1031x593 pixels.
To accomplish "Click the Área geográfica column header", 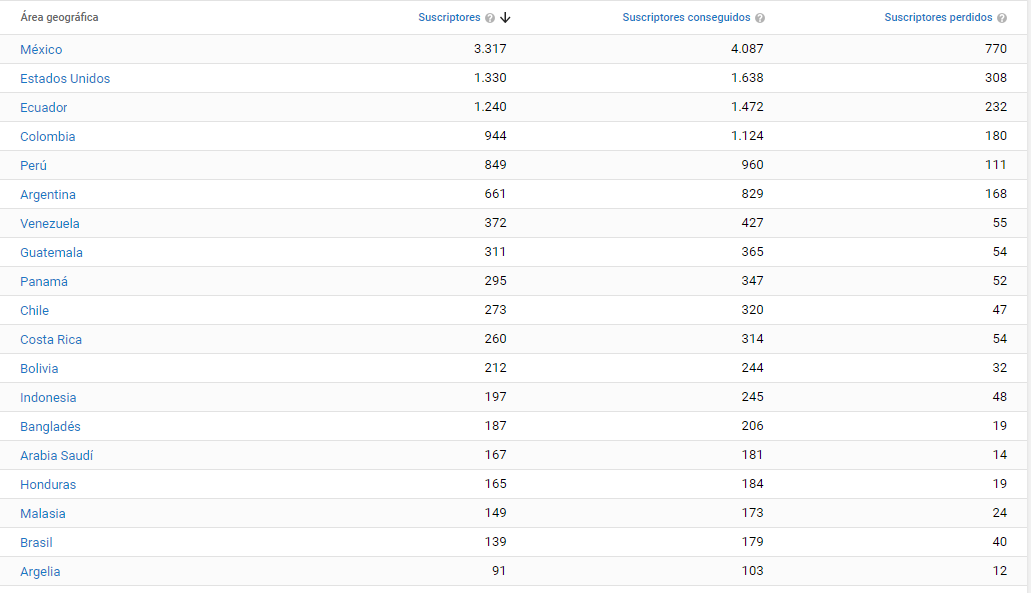I will click(59, 18).
